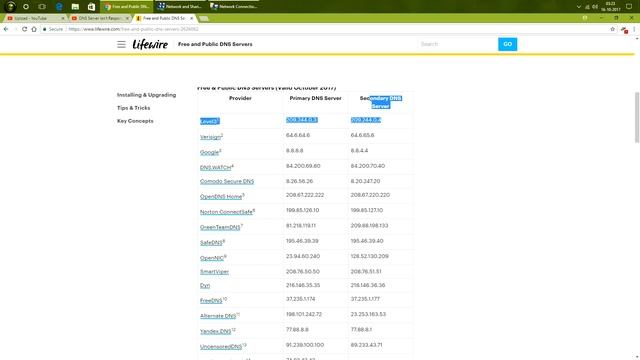The image size is (640, 360).
Task: Click Google's secondary DNS 8.8.4.4
Action: pos(359,151)
